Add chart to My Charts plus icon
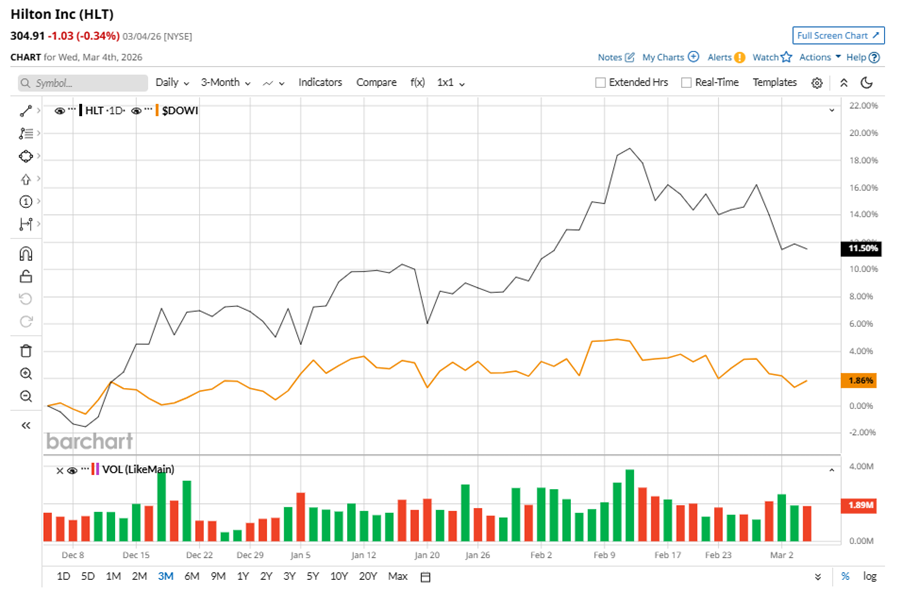902x594 pixels. 694,57
